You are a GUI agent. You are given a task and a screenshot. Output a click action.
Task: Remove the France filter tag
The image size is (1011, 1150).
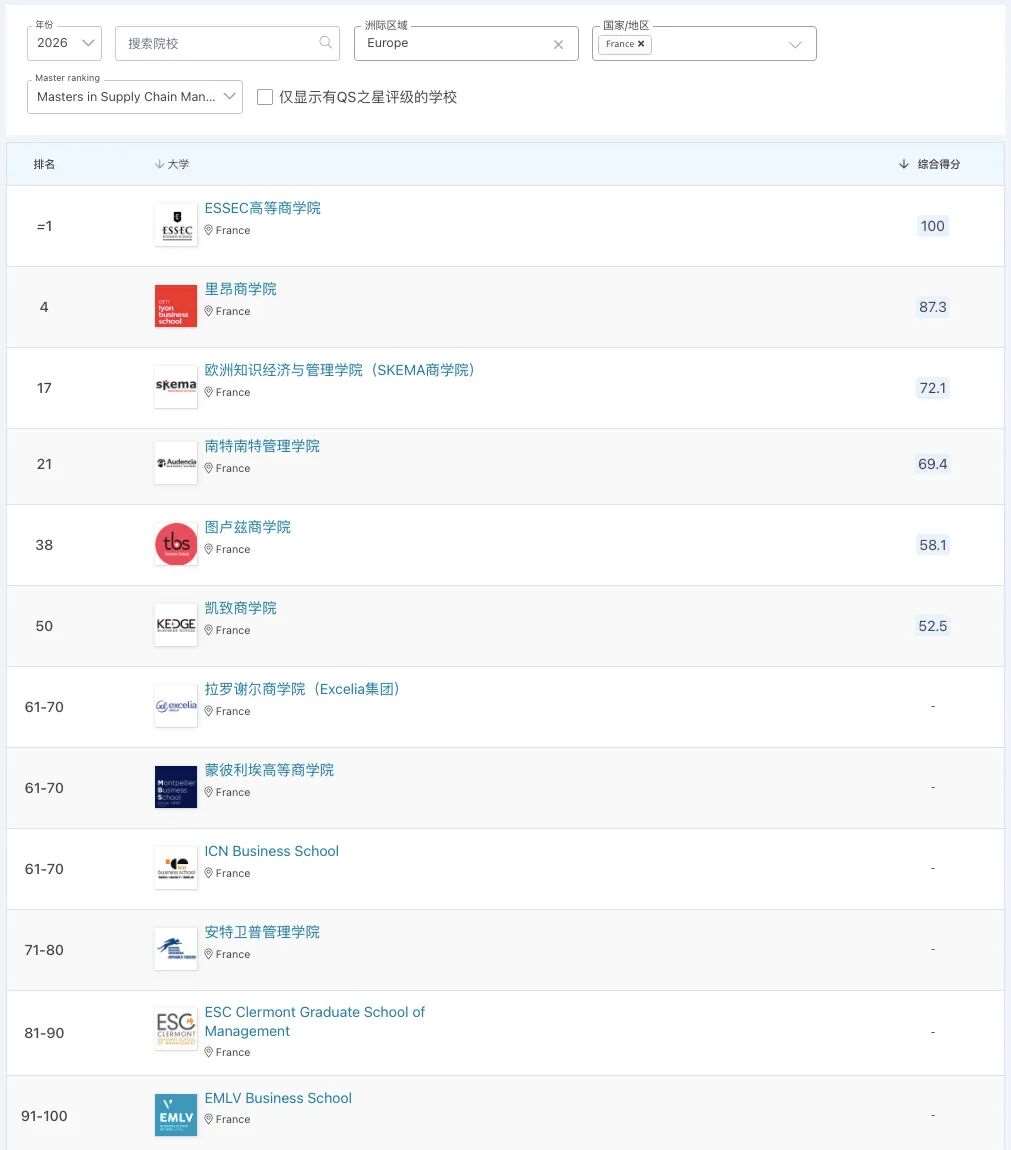click(x=640, y=43)
